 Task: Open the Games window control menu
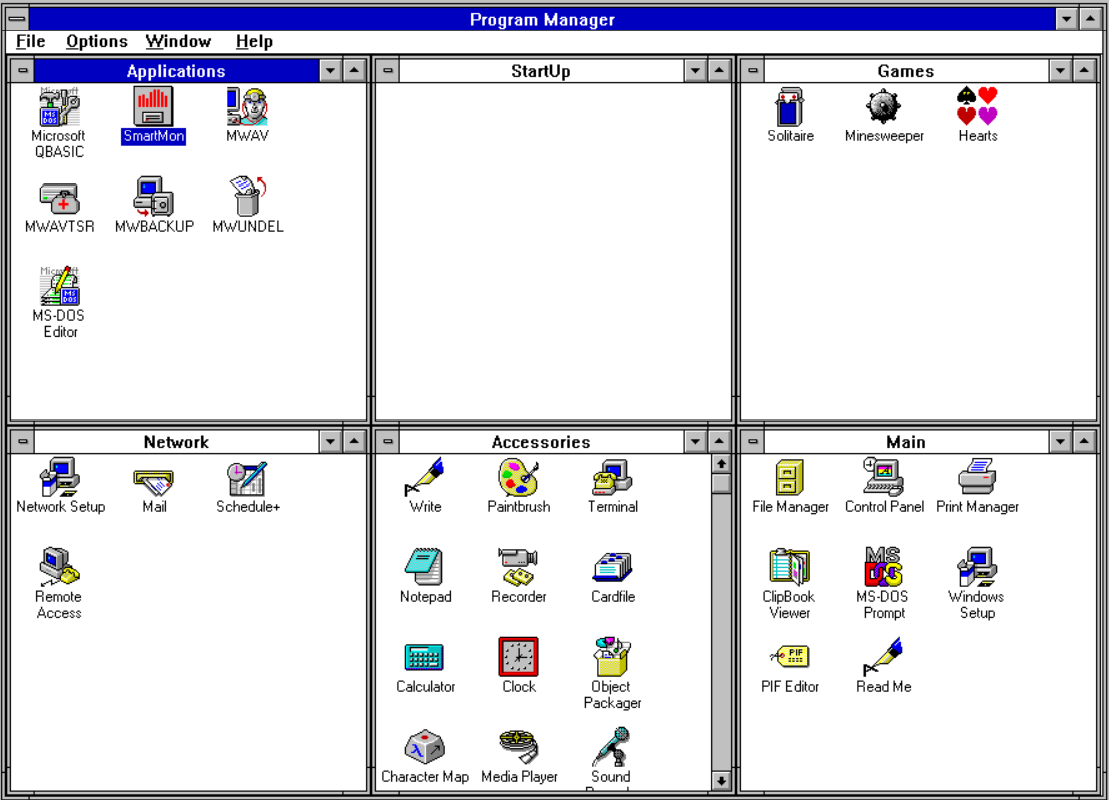[x=753, y=71]
